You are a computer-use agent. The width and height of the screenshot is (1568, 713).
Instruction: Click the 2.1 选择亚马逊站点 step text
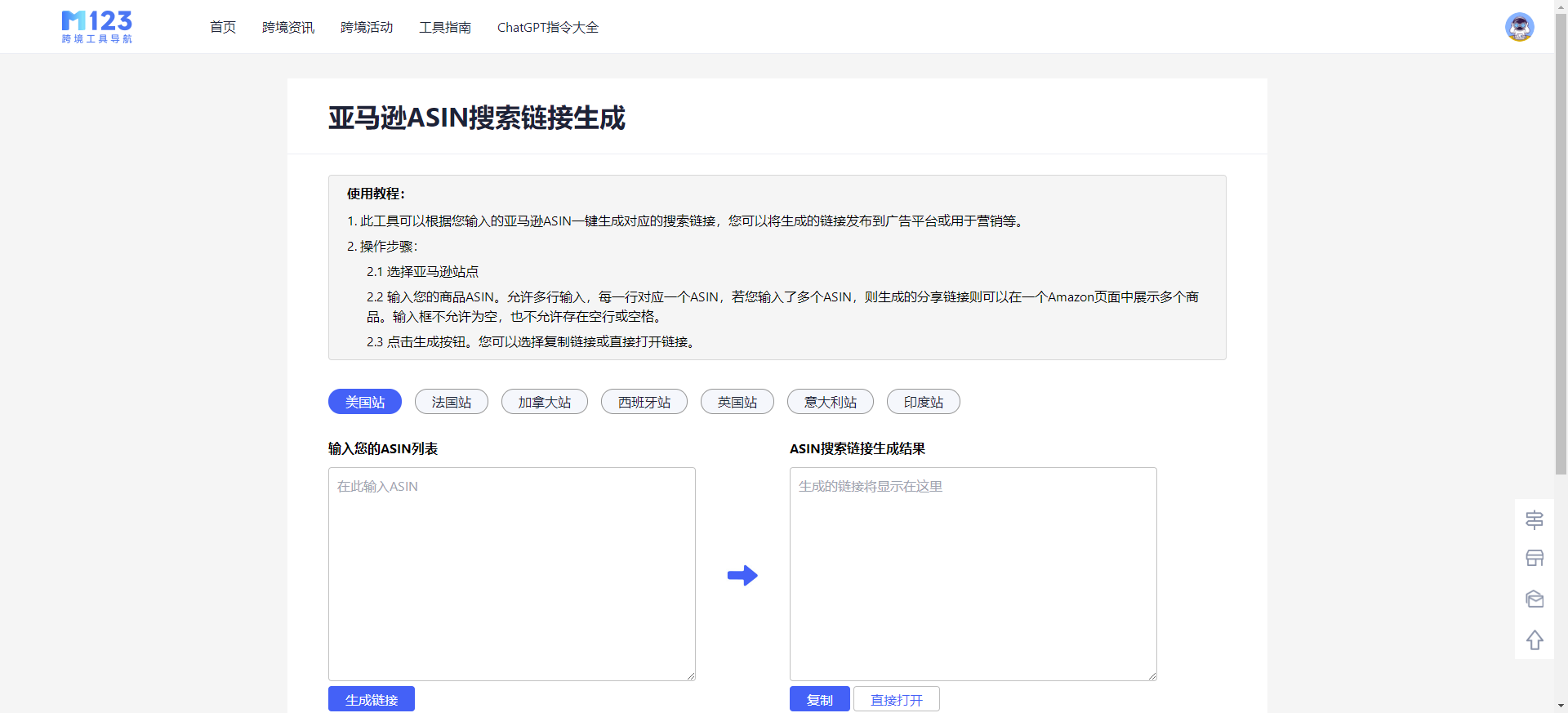pyautogui.click(x=422, y=271)
